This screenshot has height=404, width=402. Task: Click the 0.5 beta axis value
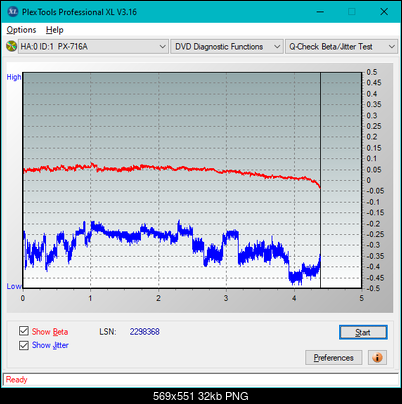[372, 72]
